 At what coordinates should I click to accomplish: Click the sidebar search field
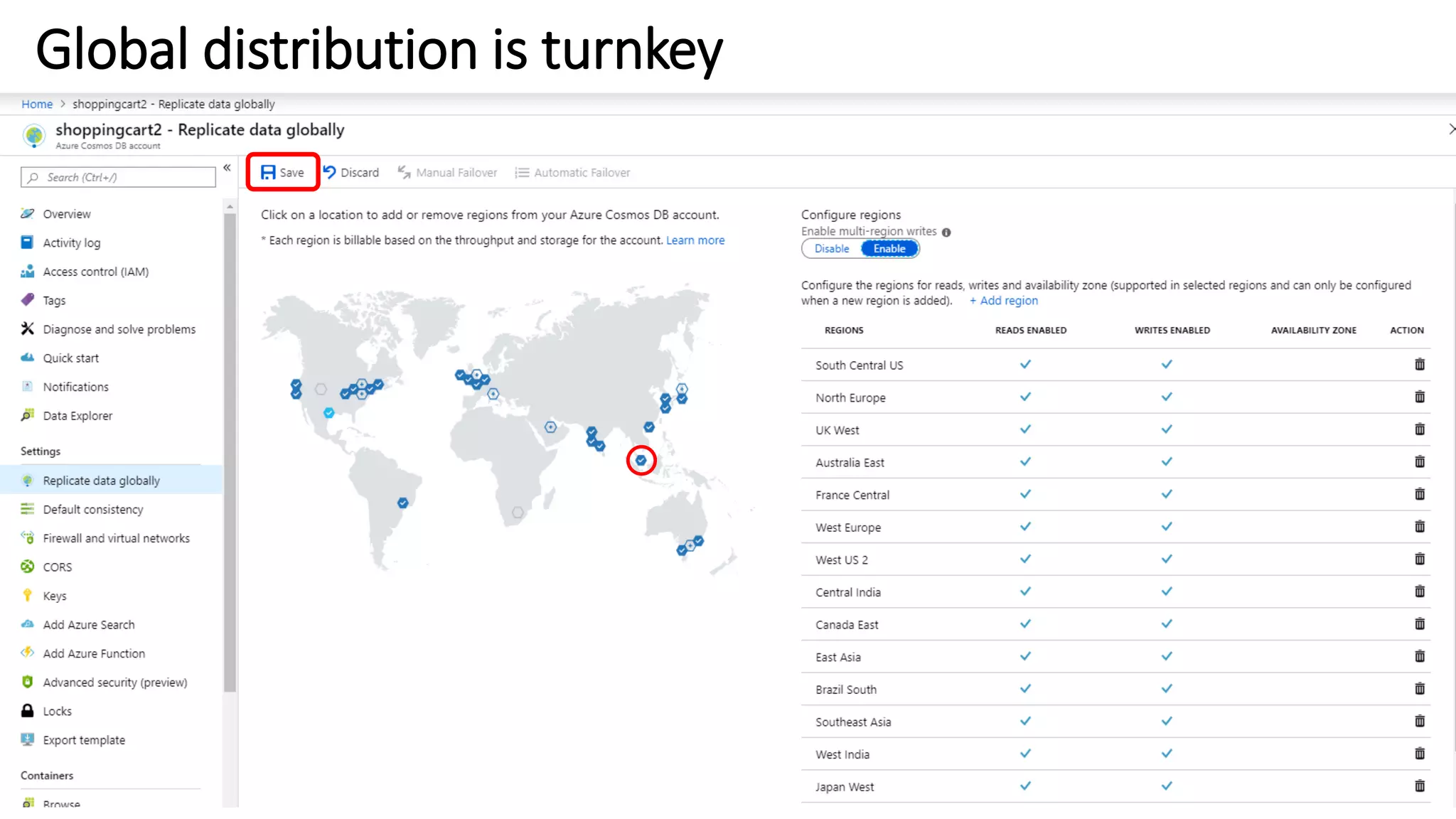118,177
